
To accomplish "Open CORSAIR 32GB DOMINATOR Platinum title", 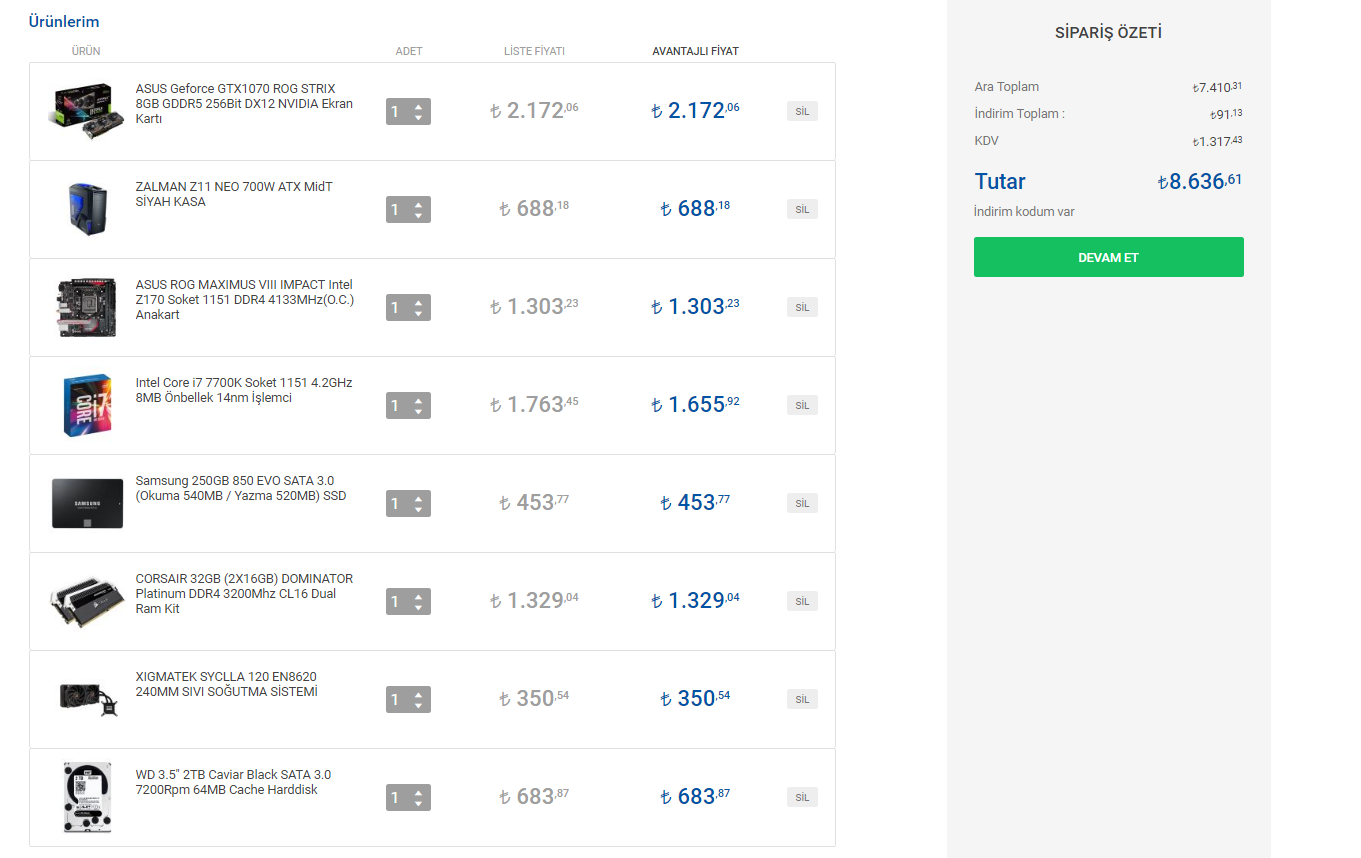I will [x=244, y=593].
